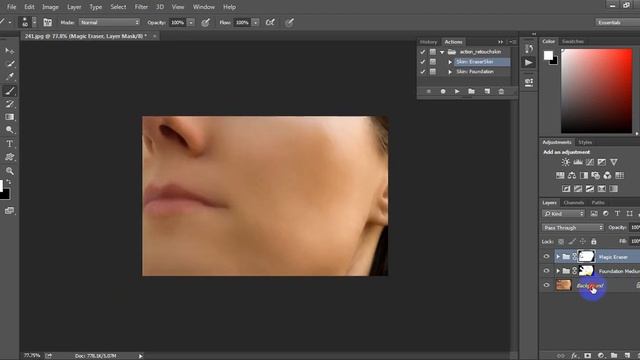The height and width of the screenshot is (360, 640).
Task: Open the Filter menu
Action: tap(141, 7)
